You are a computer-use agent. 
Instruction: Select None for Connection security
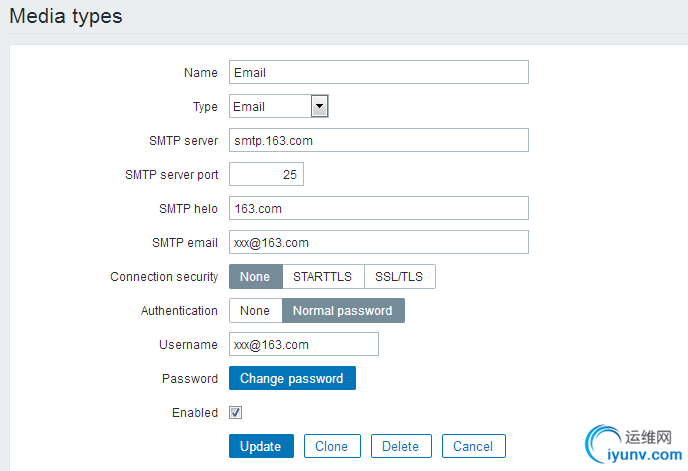tap(255, 277)
